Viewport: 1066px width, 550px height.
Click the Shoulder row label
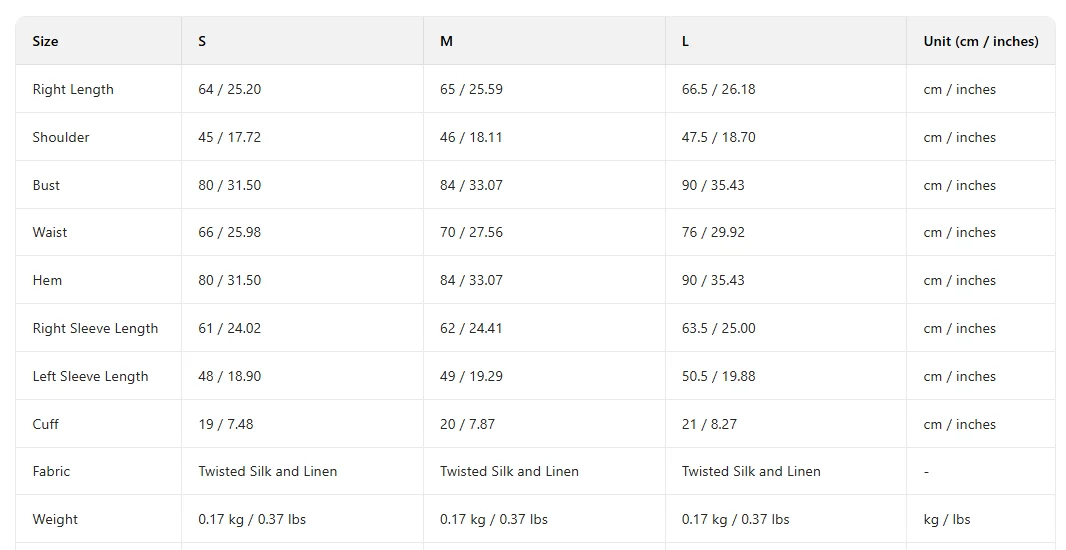[61, 137]
